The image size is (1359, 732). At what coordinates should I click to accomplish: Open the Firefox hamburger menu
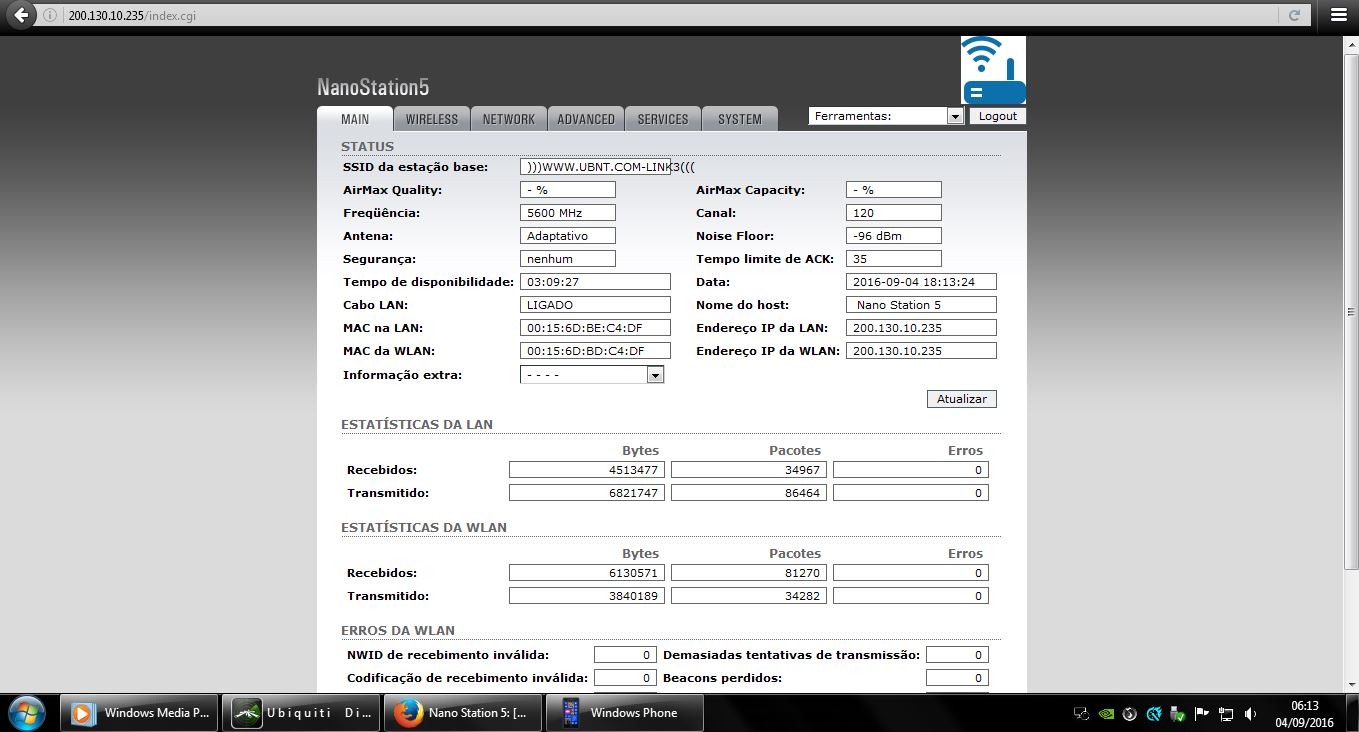click(1339, 15)
